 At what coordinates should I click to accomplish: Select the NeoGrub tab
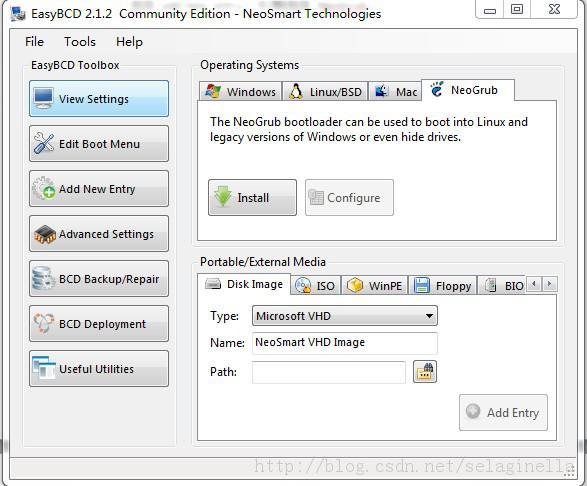click(x=468, y=90)
